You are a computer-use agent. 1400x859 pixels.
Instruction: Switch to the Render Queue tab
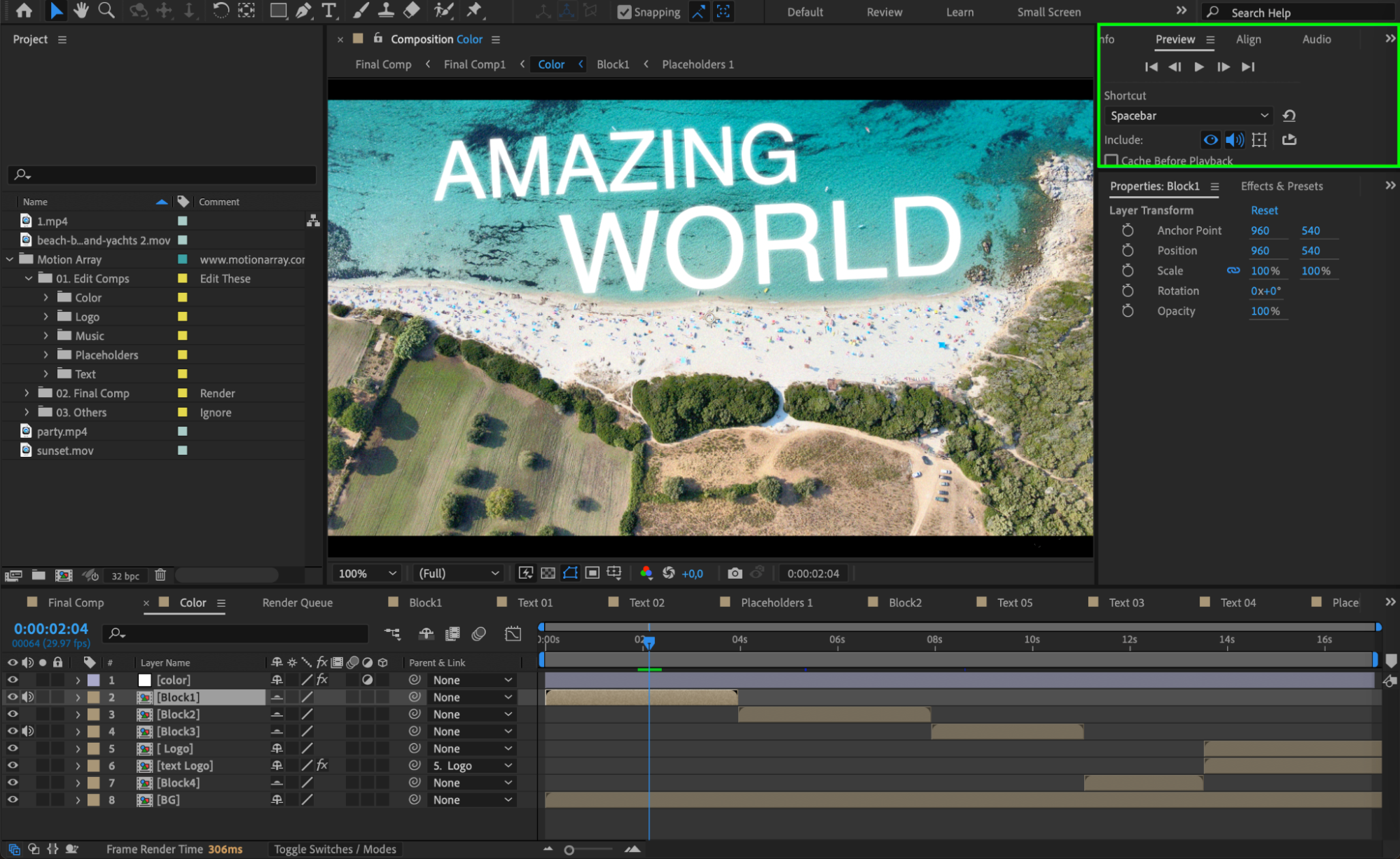[x=297, y=603]
